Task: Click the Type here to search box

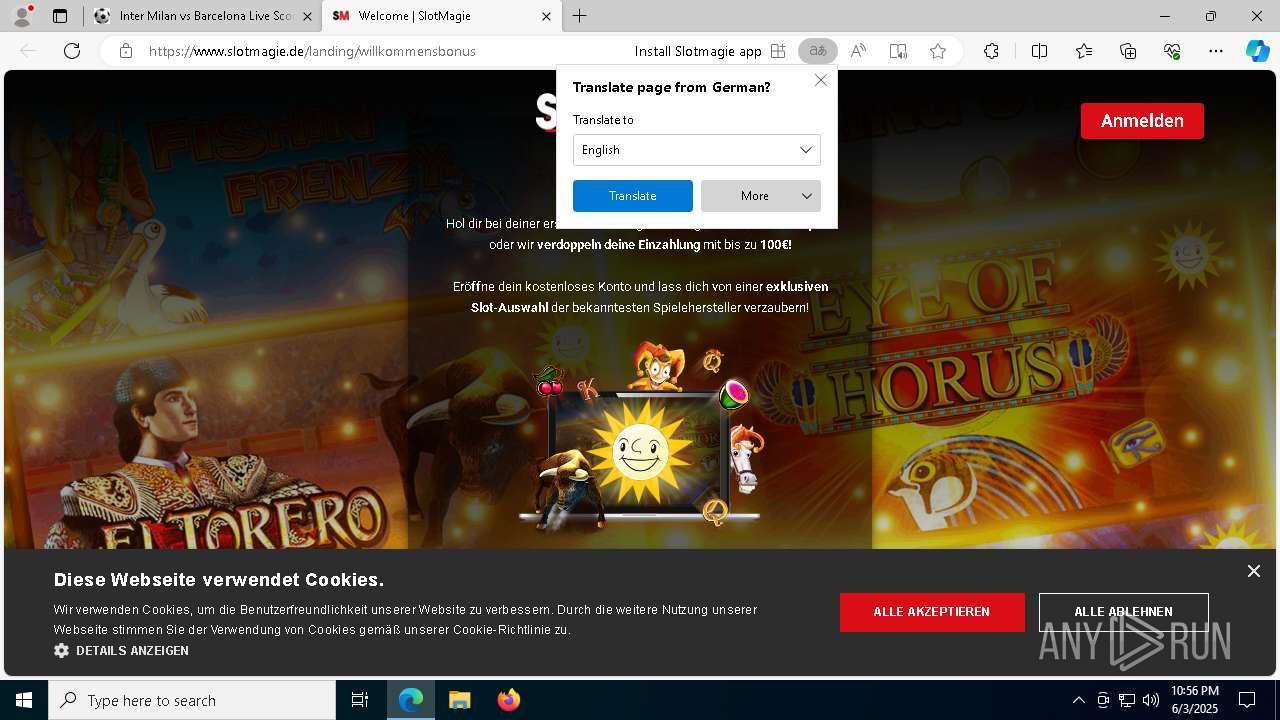Action: pos(192,700)
